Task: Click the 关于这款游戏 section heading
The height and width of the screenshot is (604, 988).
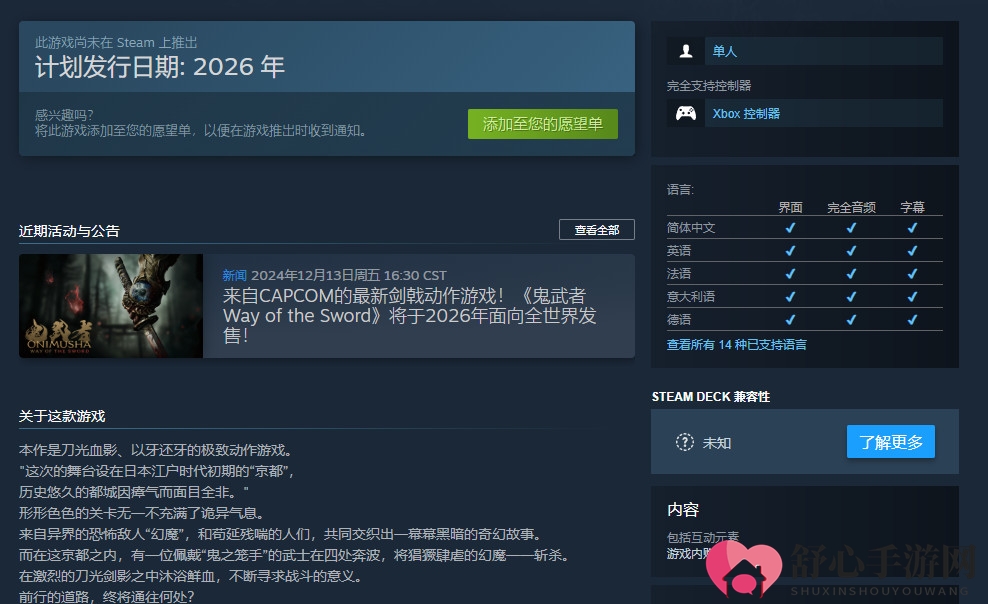Action: (62, 416)
